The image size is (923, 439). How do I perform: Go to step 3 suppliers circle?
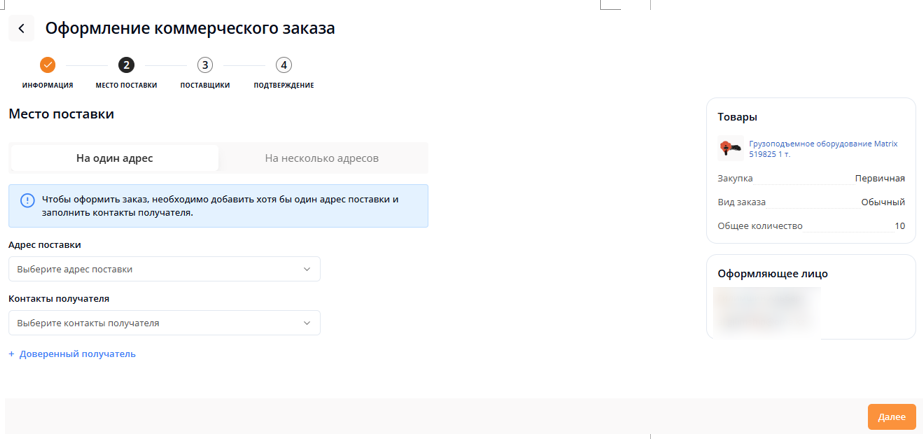[205, 65]
